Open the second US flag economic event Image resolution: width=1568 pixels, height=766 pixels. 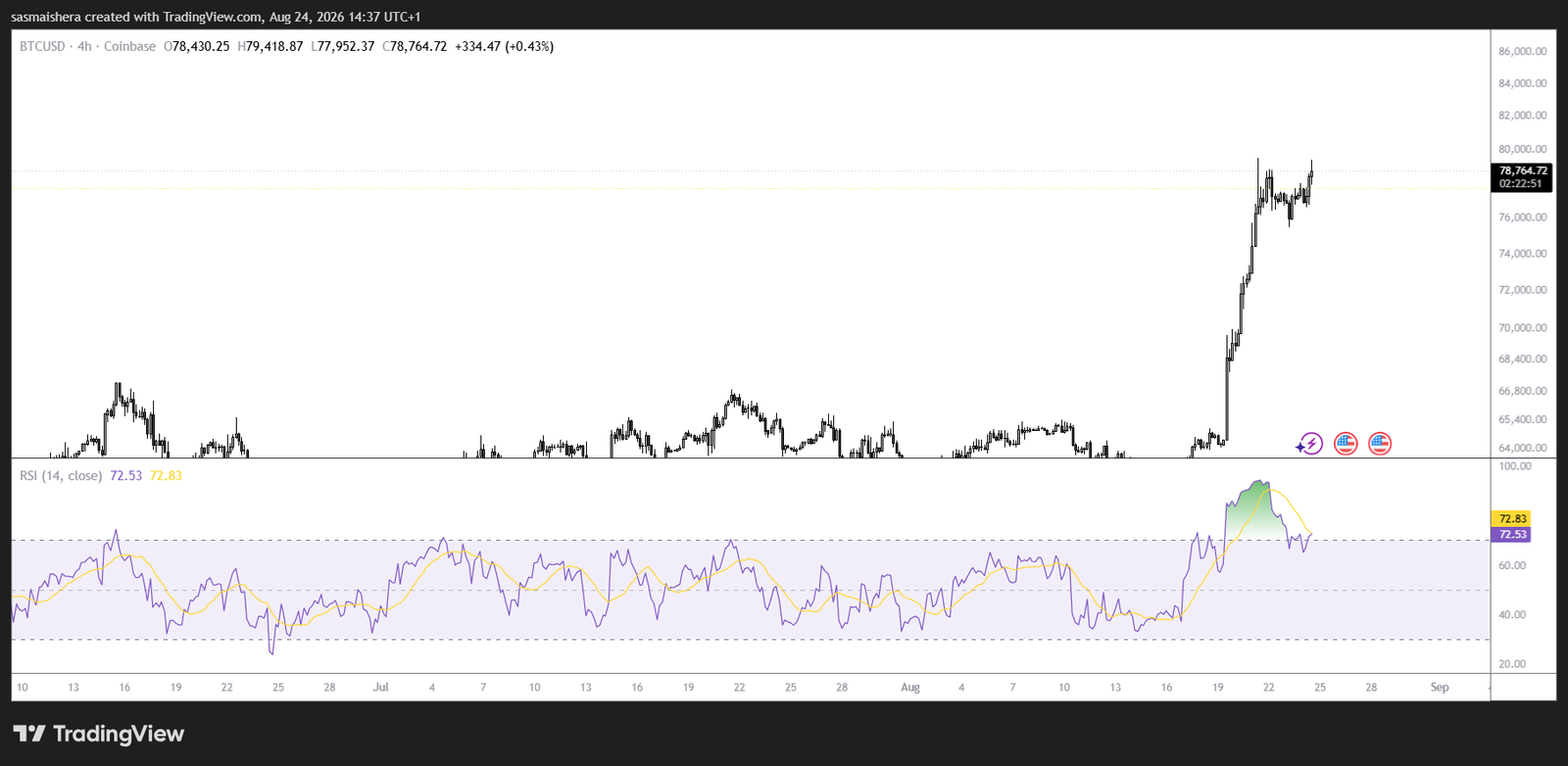click(1380, 444)
